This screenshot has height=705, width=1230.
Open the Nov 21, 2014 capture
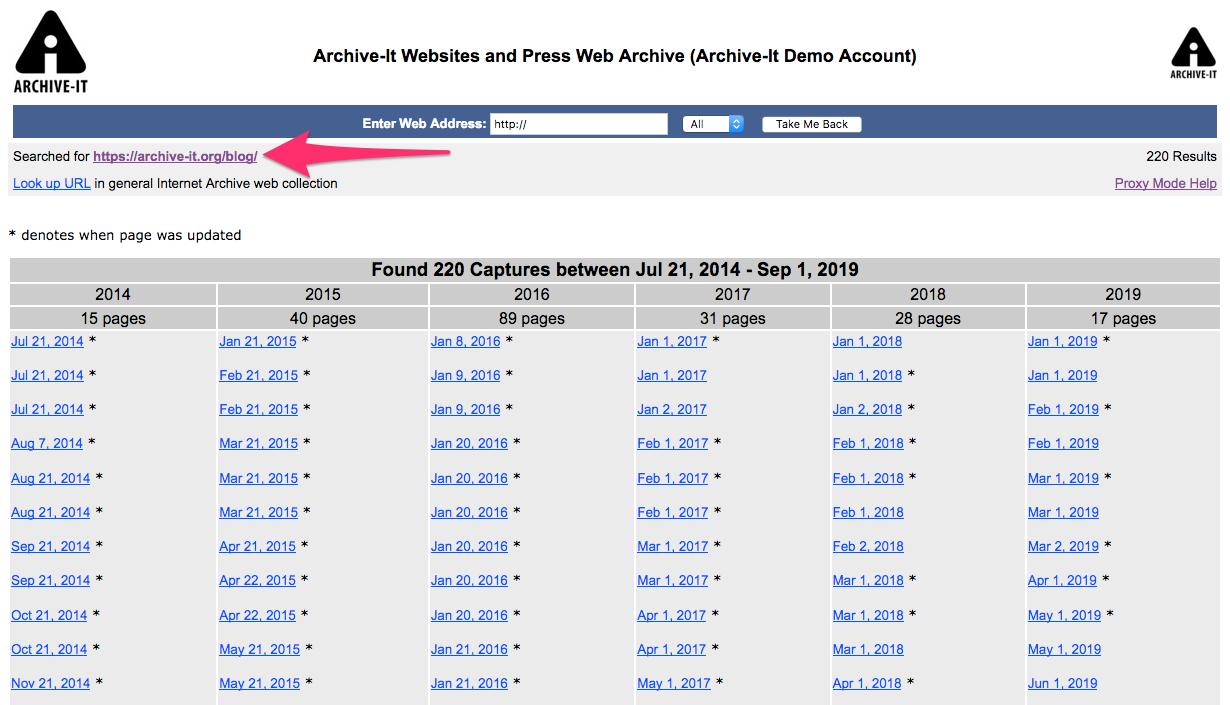tap(50, 683)
